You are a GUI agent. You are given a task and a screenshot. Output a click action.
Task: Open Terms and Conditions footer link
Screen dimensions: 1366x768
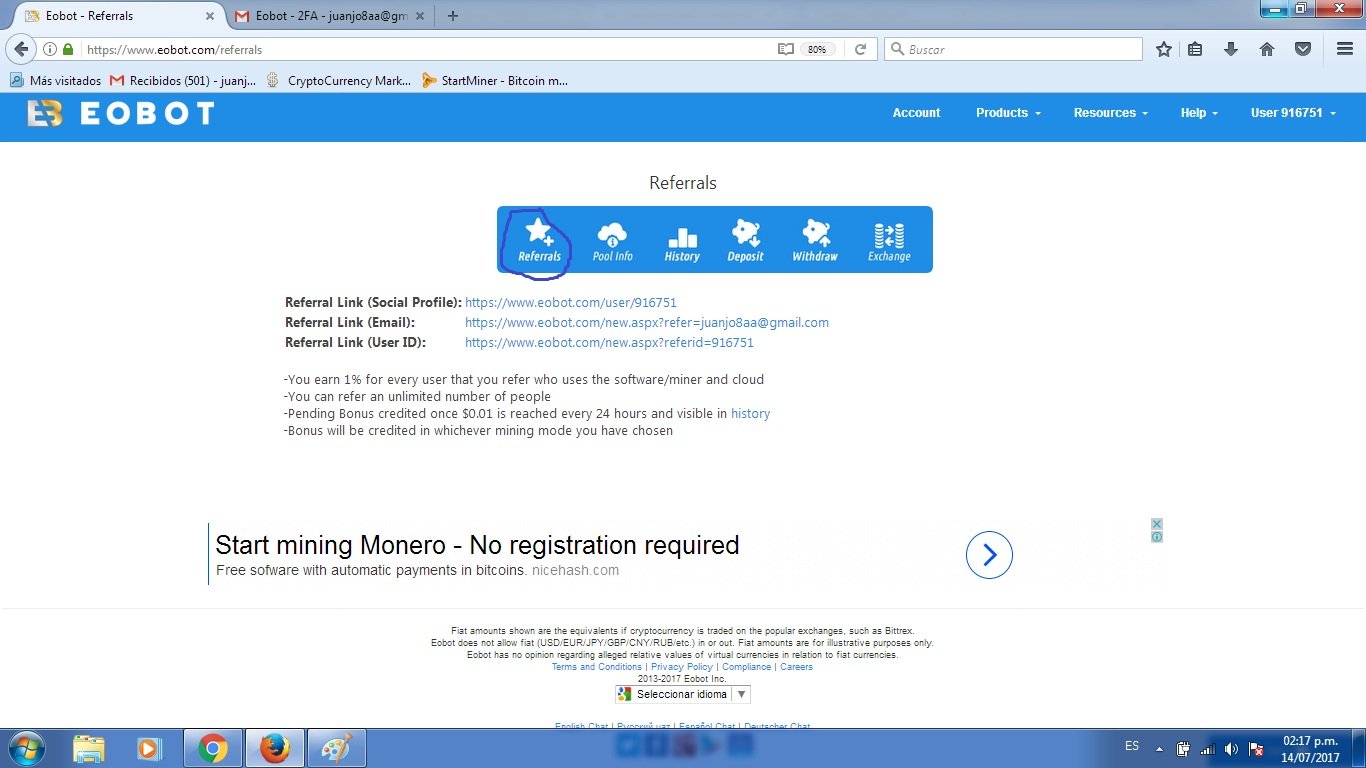click(597, 667)
